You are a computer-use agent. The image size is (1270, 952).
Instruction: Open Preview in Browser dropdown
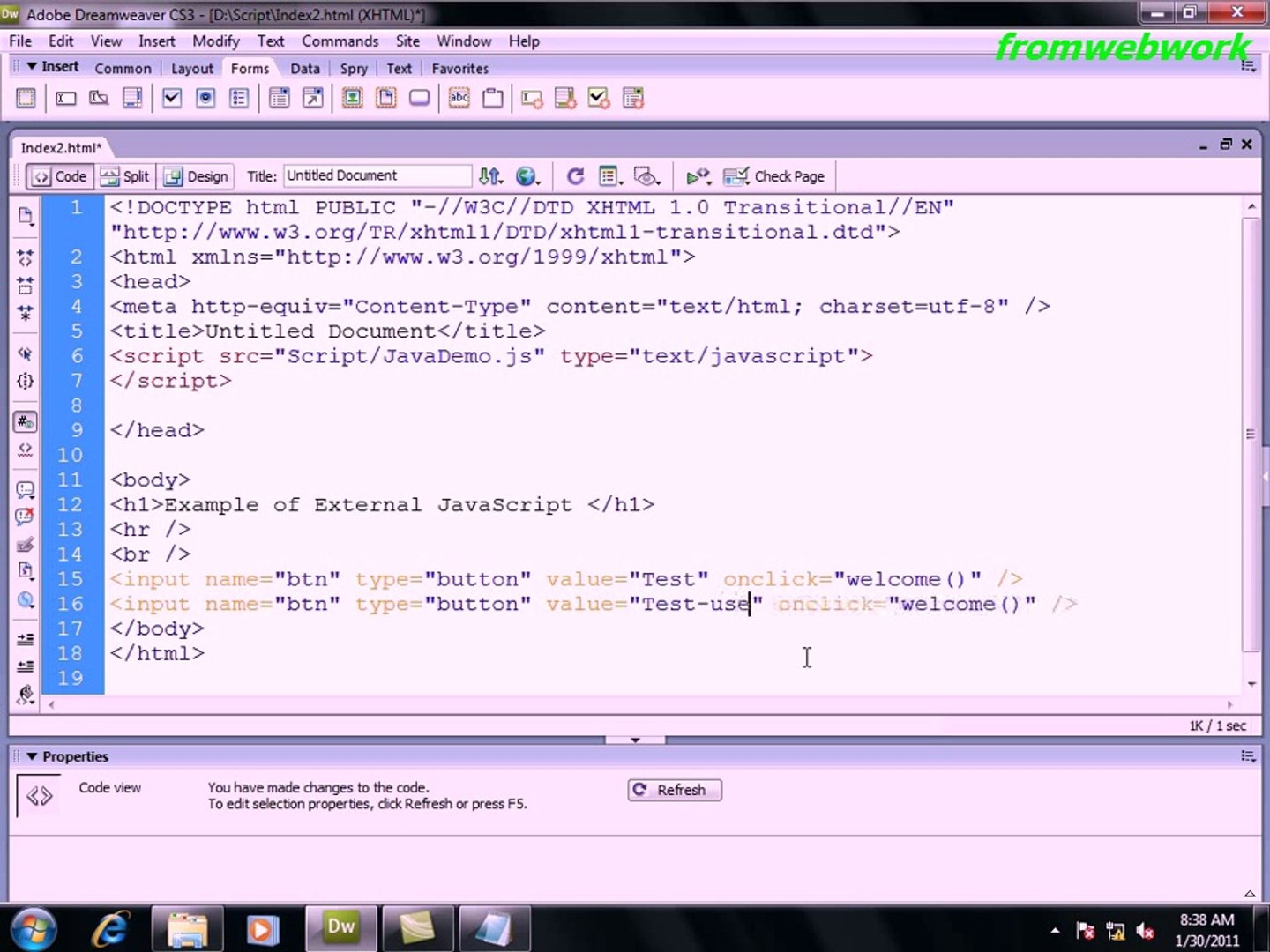tap(528, 176)
